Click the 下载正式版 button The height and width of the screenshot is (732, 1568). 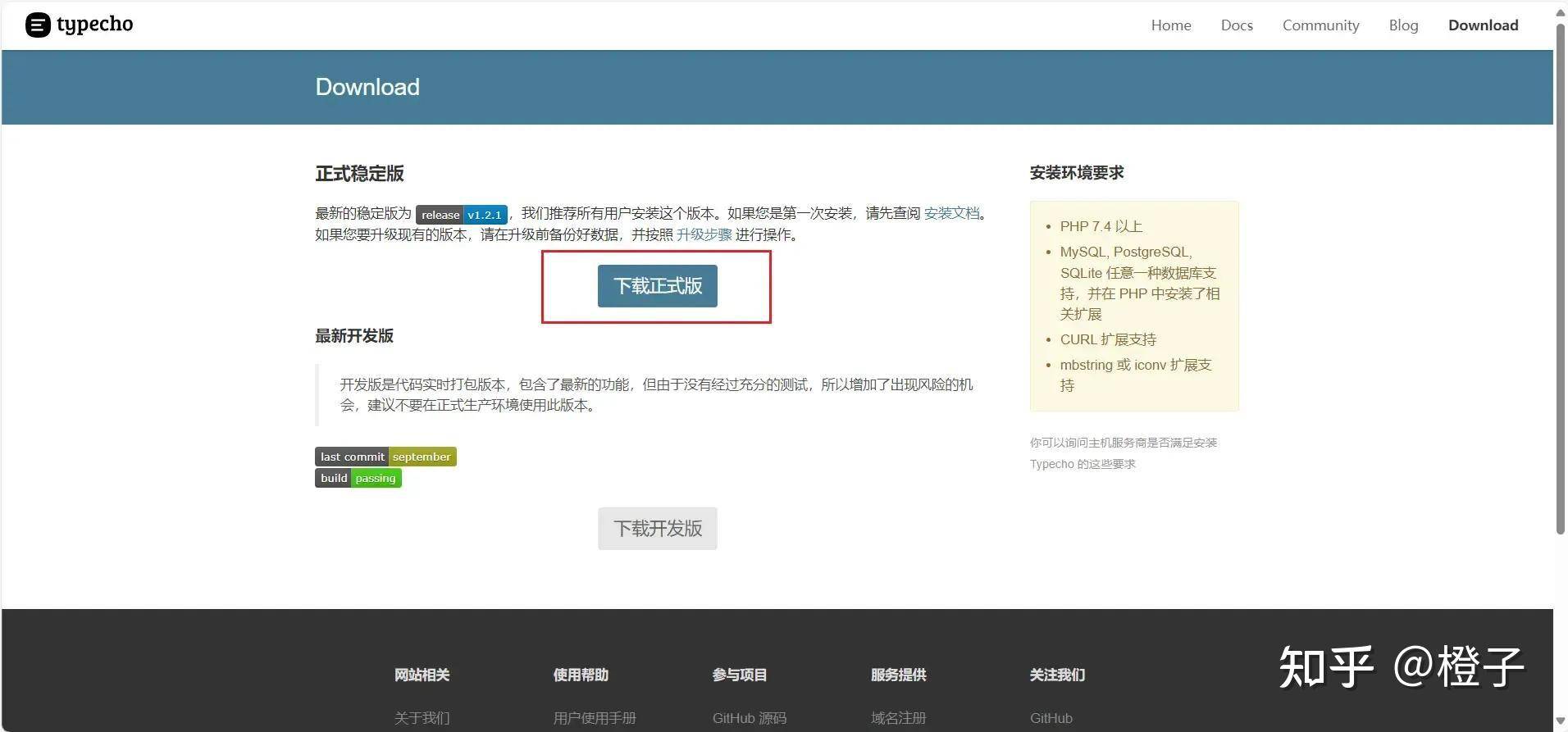657,286
